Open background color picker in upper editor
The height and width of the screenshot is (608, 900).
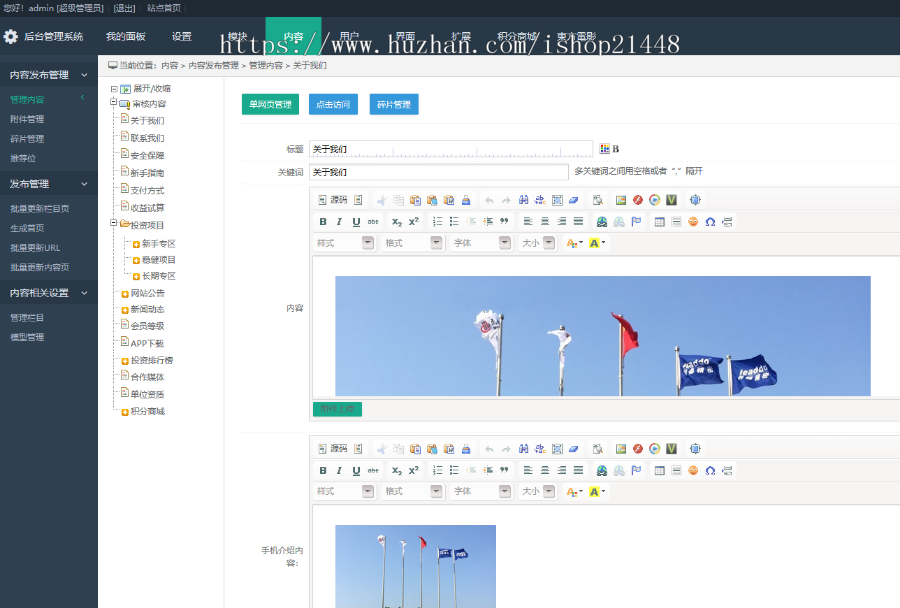coord(598,243)
